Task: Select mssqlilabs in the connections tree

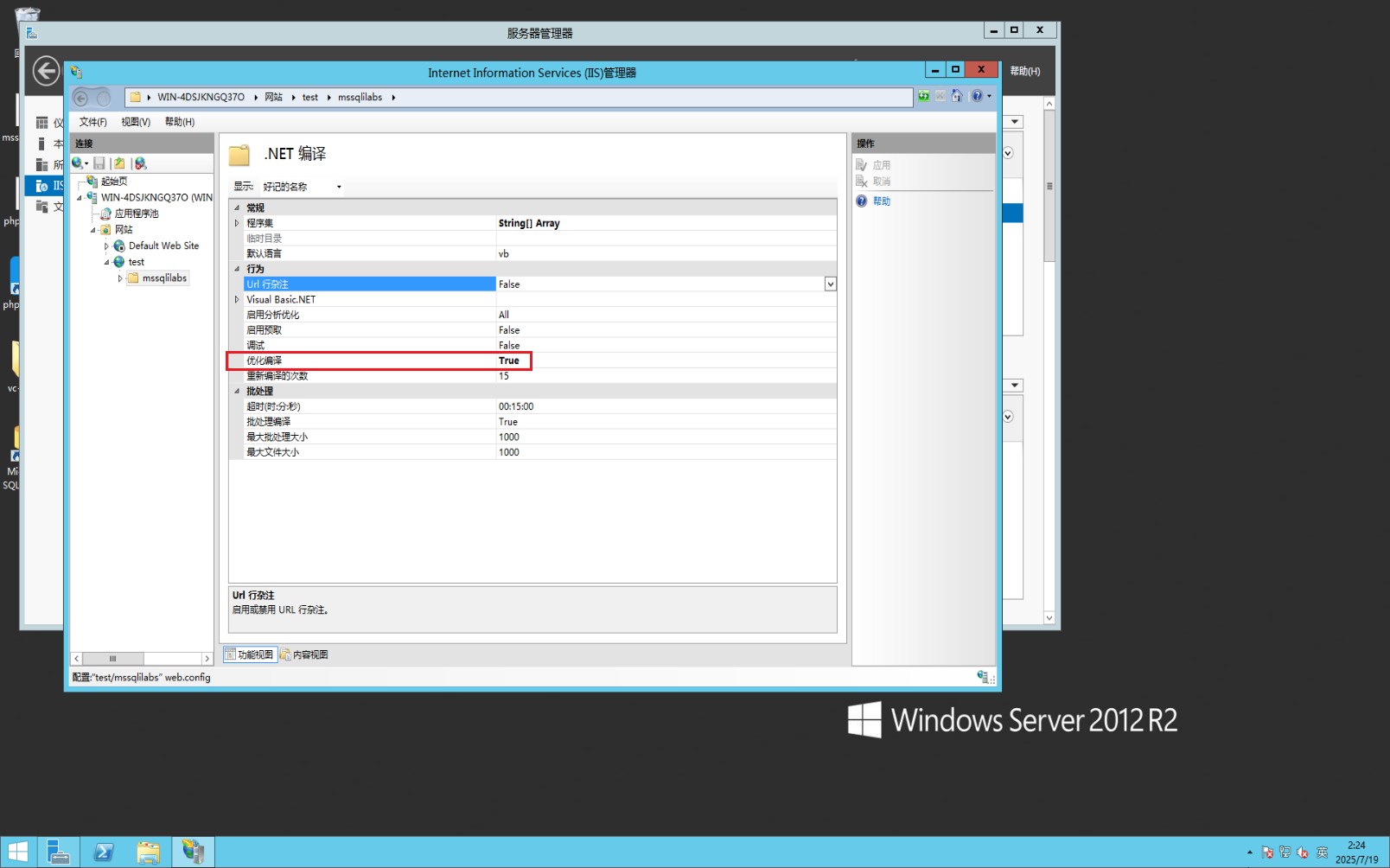Action: point(163,278)
